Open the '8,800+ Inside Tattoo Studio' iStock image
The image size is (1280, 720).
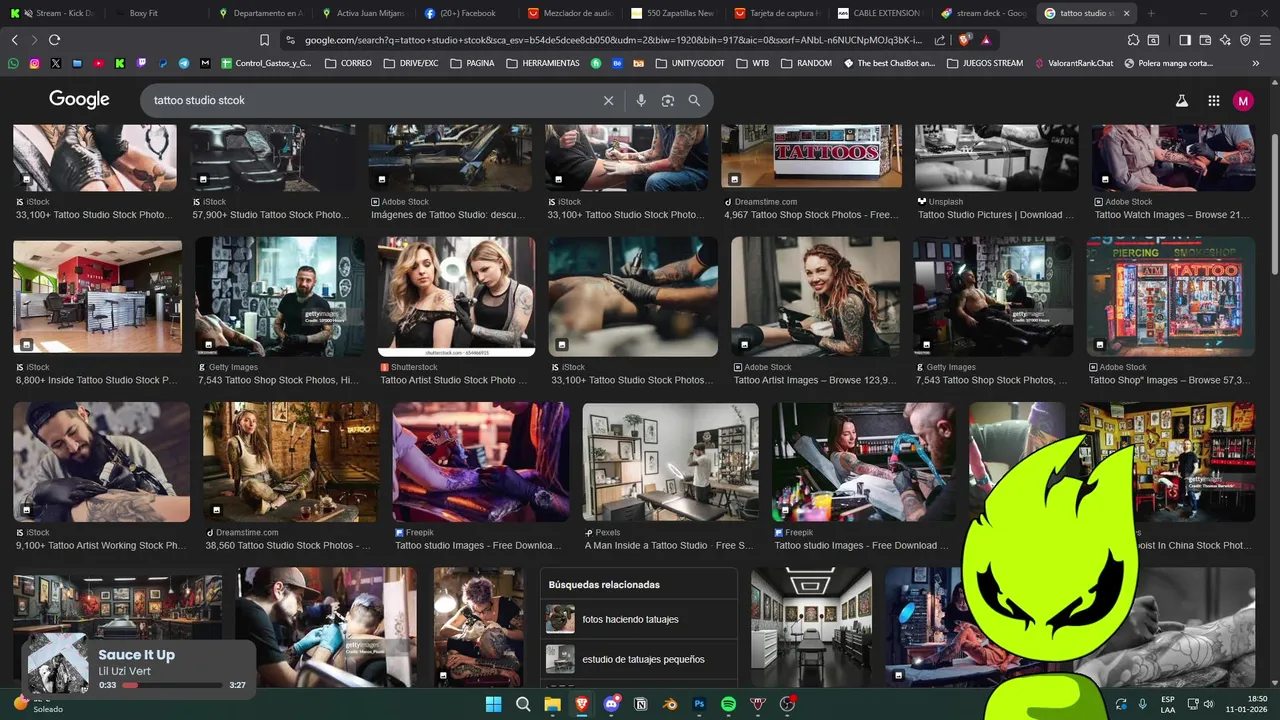(97, 296)
